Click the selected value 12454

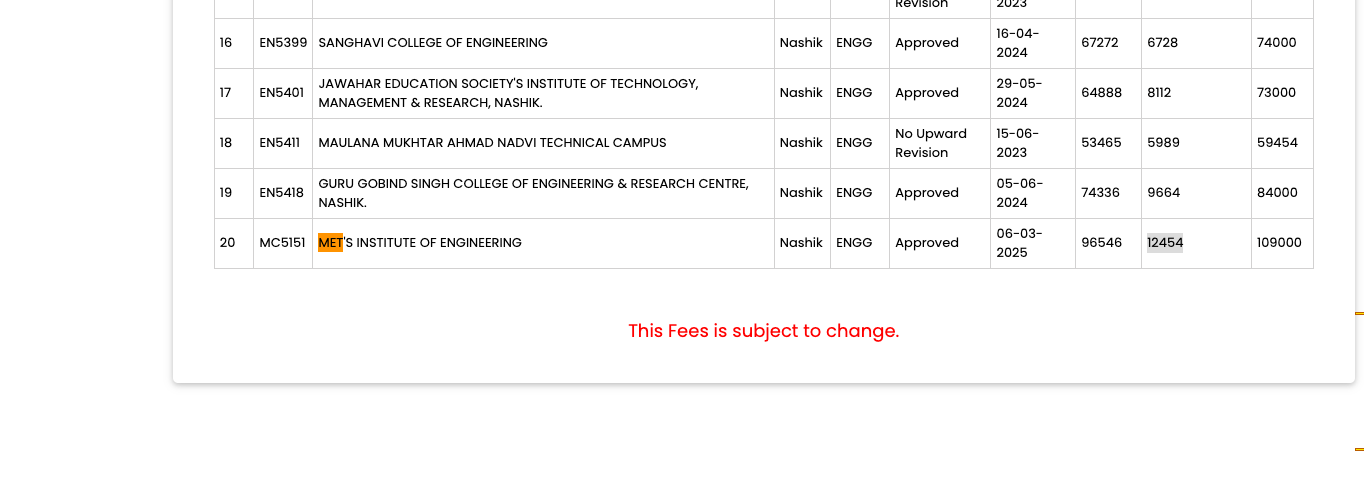pyautogui.click(x=1165, y=243)
